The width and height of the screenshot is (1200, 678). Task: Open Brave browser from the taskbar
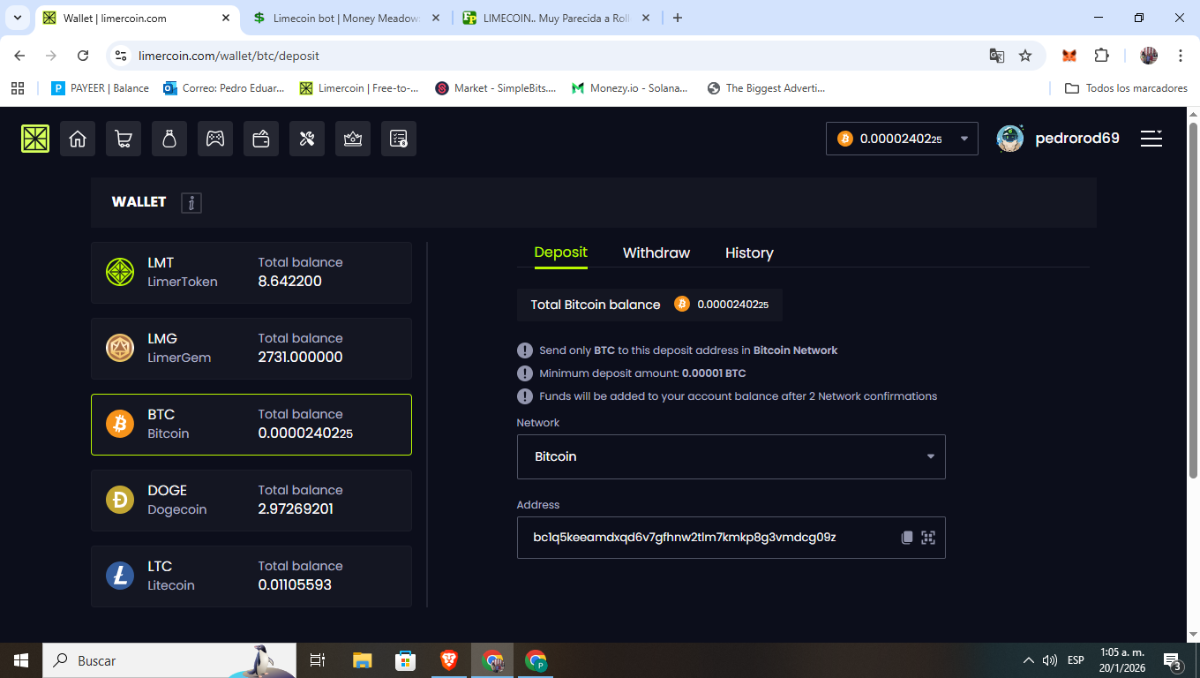[449, 660]
